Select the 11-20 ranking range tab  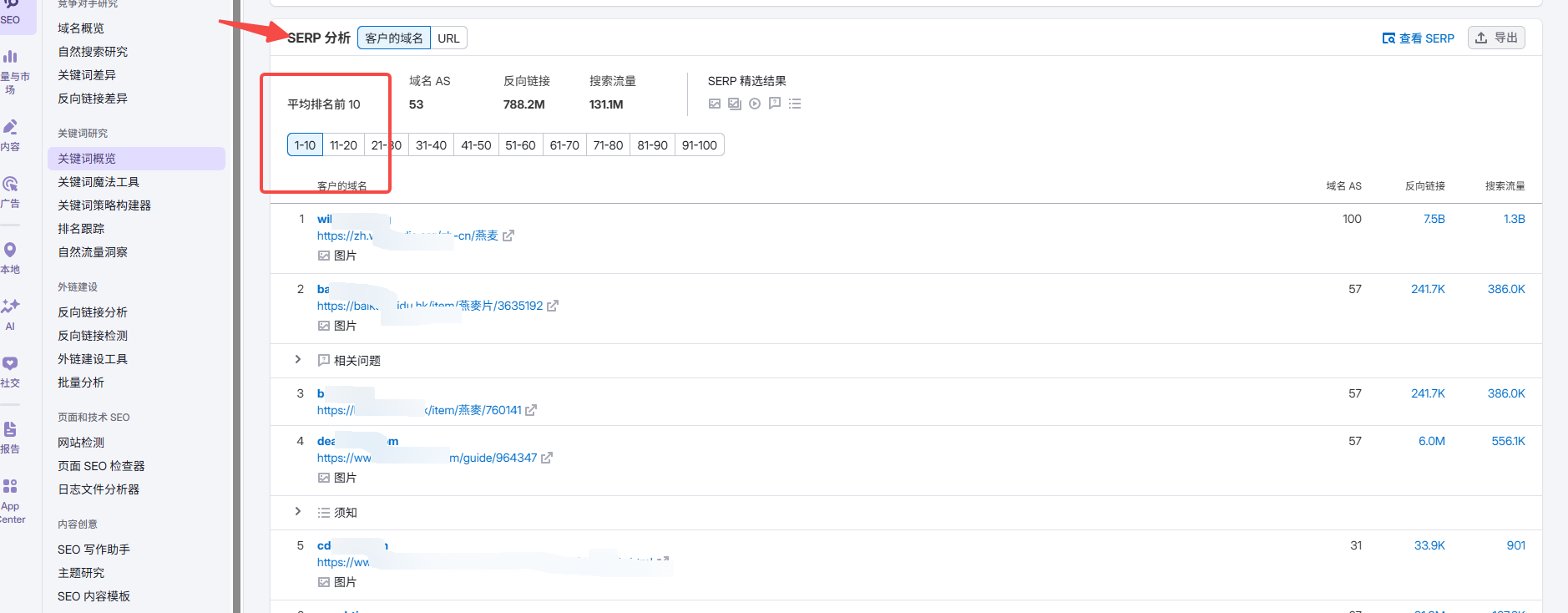pyautogui.click(x=343, y=145)
